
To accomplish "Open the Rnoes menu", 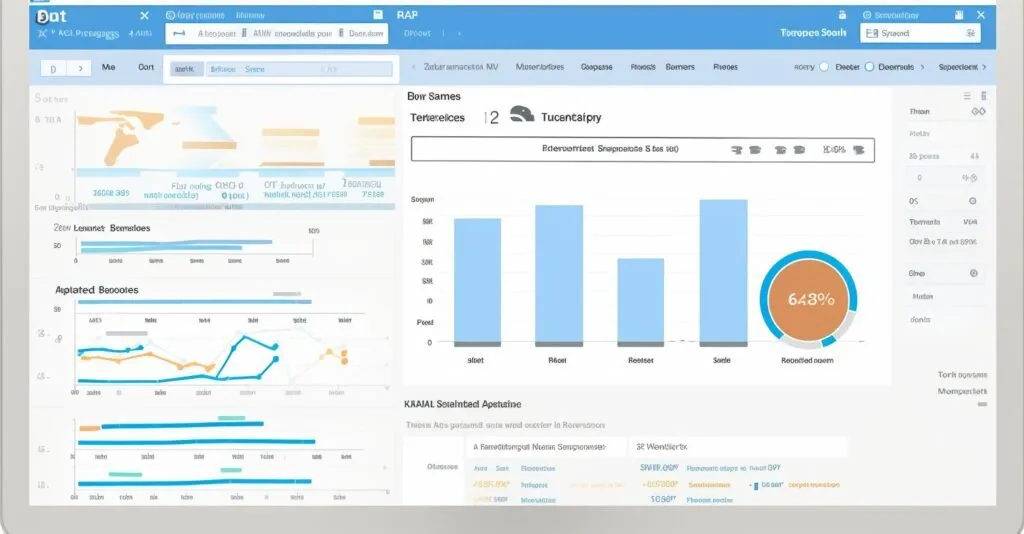I will click(726, 67).
